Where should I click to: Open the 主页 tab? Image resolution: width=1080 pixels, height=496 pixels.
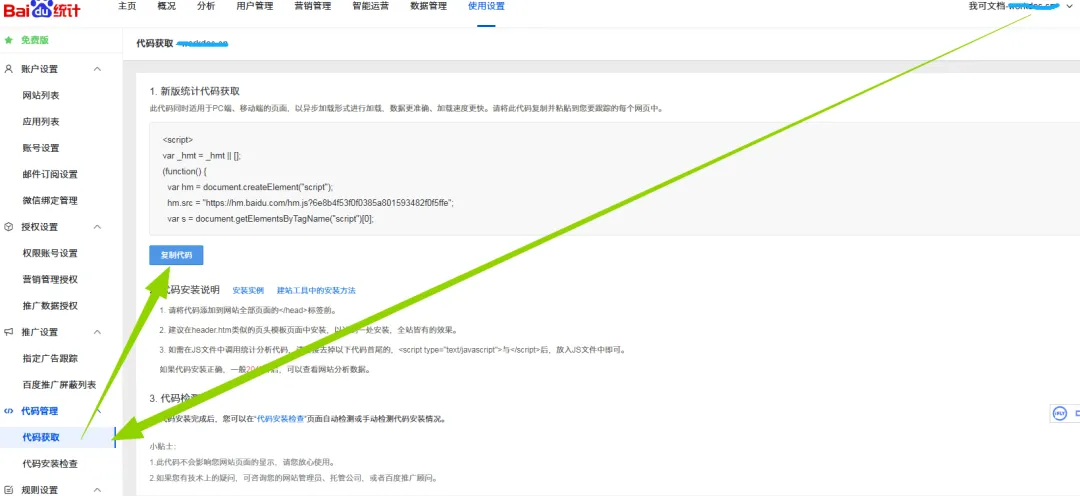click(126, 6)
